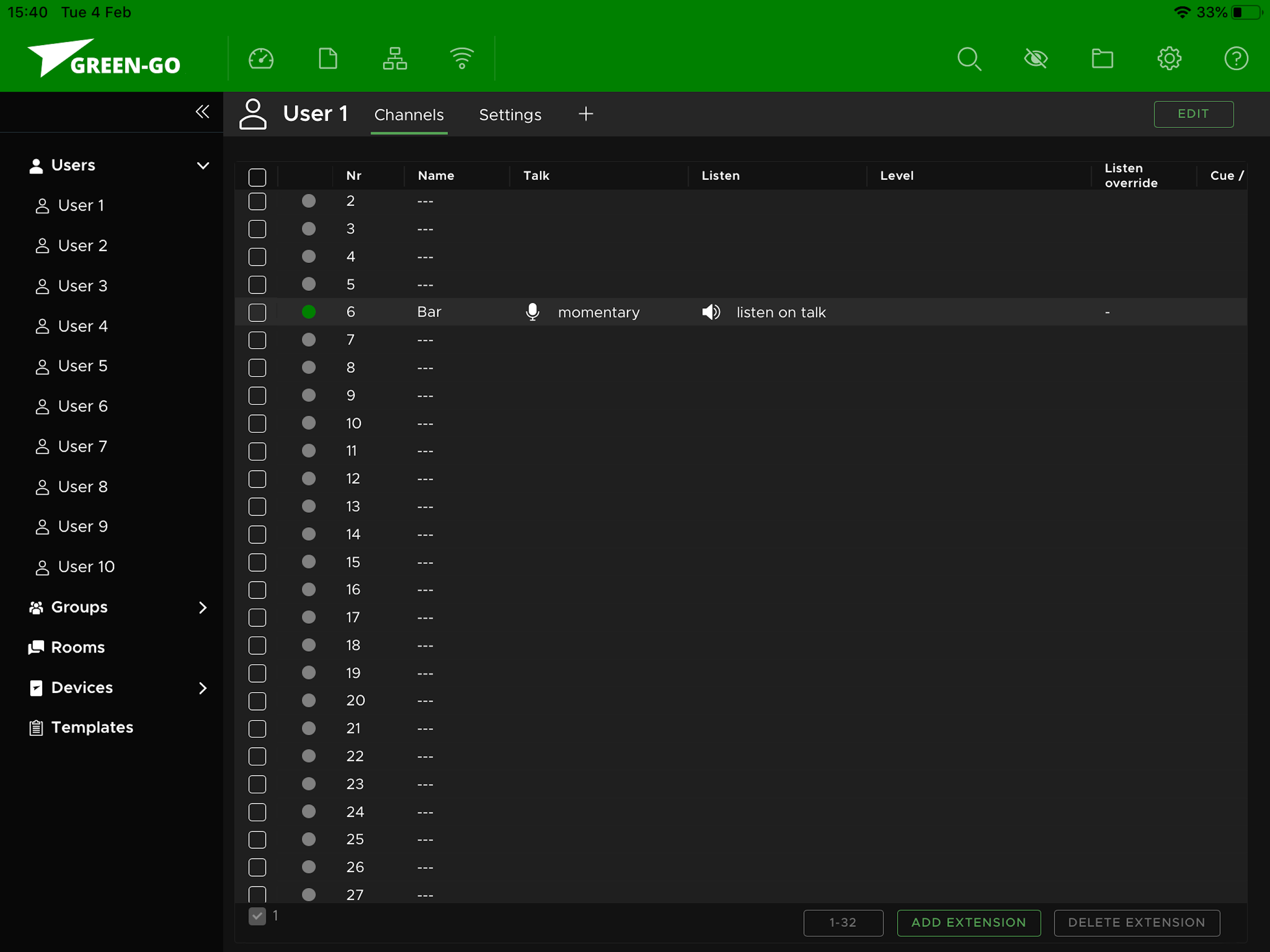Open the dashboard gauge icon
The image size is (1270, 952).
tap(261, 59)
